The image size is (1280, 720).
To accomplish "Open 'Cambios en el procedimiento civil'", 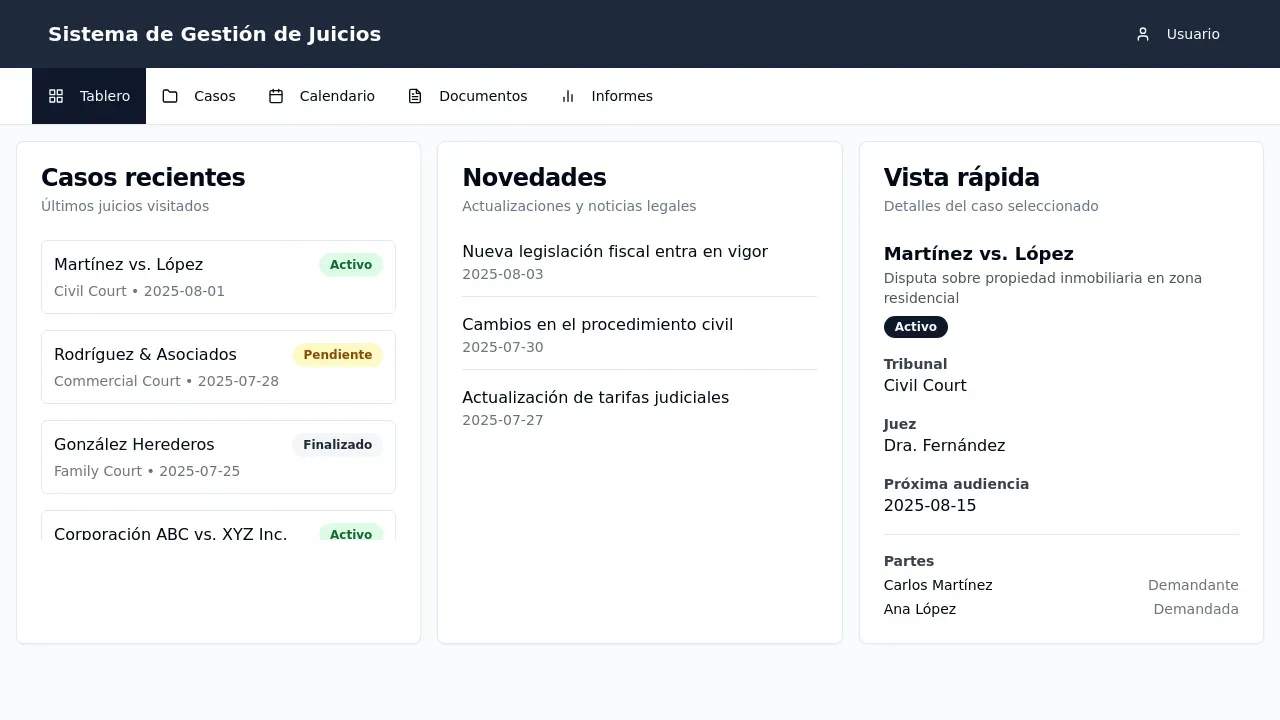I will [x=597, y=324].
